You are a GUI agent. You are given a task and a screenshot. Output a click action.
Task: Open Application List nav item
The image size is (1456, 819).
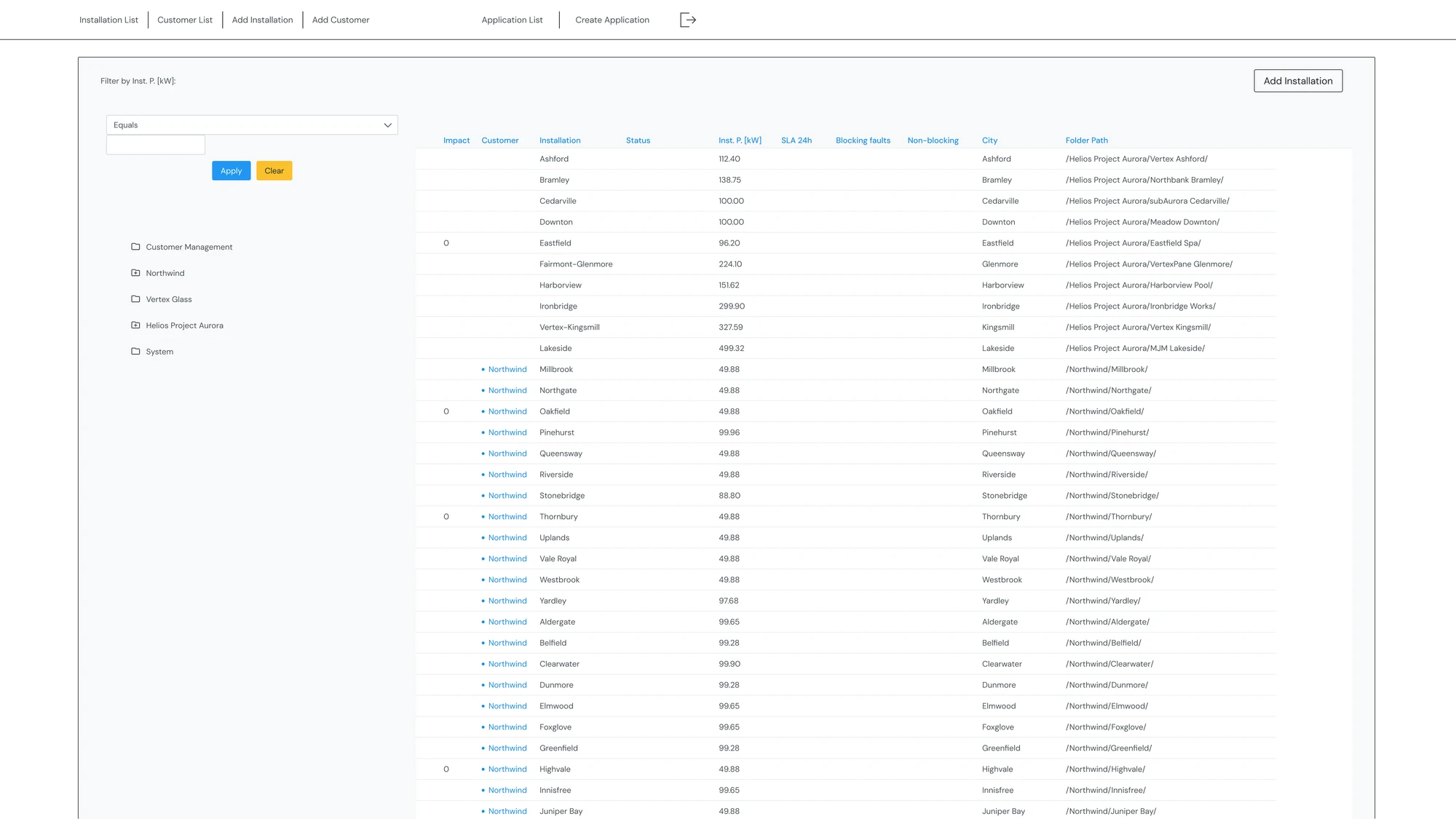pyautogui.click(x=513, y=20)
